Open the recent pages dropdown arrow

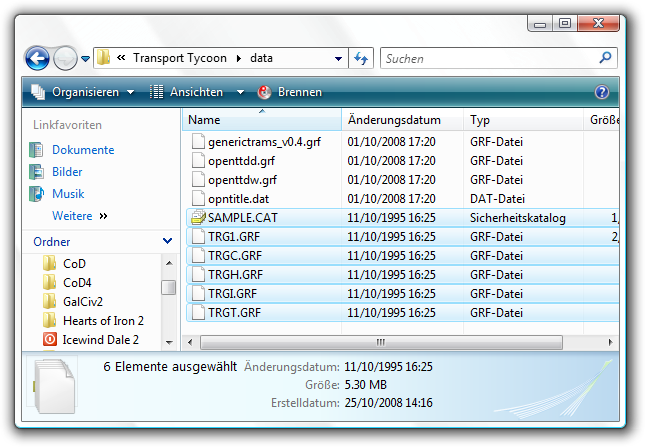86,59
